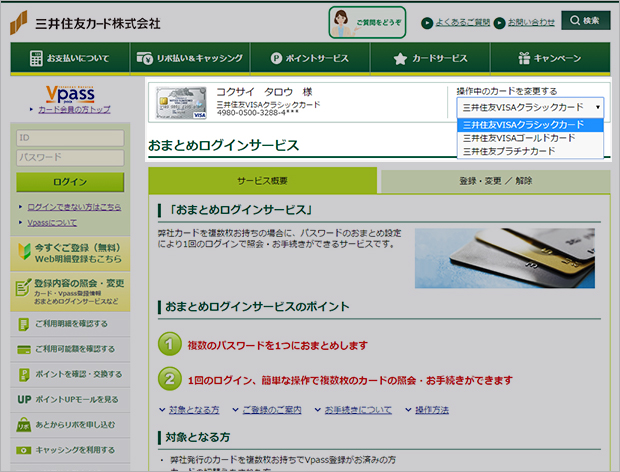This screenshot has width=620, height=472.
Task: Select the サービス概要 tab
Action: click(263, 181)
